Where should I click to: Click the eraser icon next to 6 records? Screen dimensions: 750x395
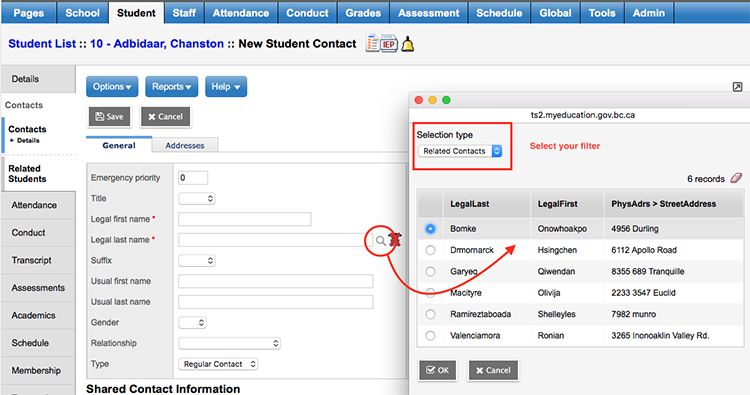[x=736, y=178]
